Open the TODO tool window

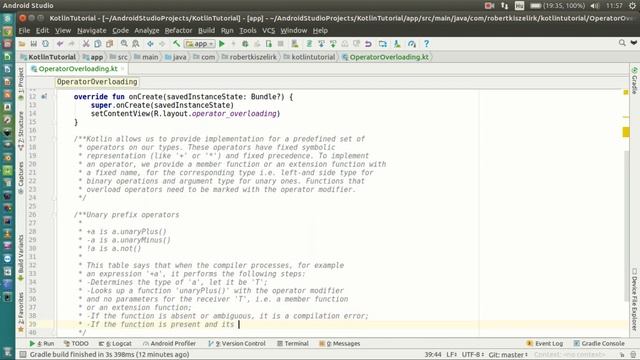(76, 344)
